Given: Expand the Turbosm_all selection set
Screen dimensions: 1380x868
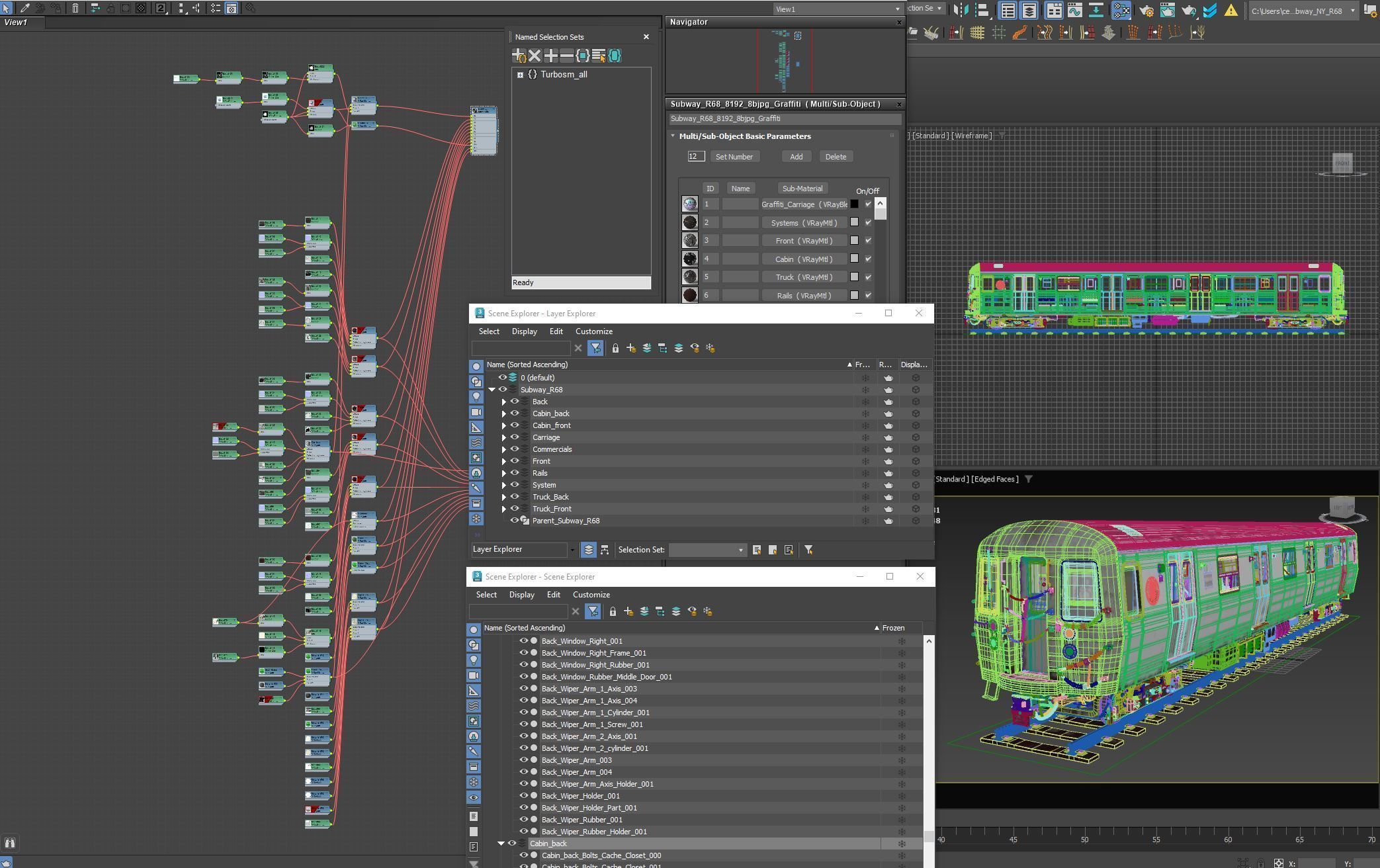Looking at the screenshot, I should [x=521, y=75].
